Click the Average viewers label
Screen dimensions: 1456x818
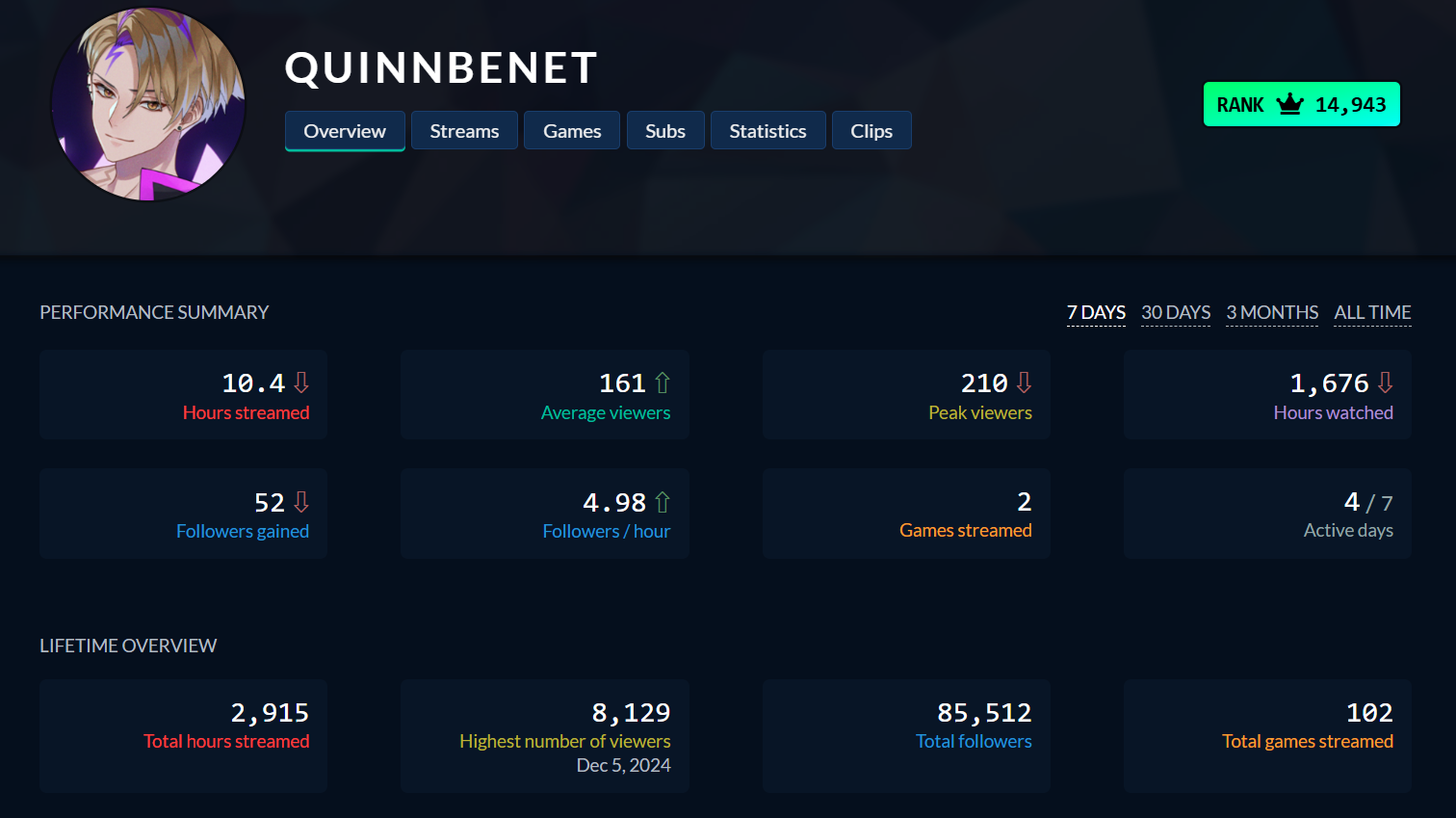click(606, 412)
